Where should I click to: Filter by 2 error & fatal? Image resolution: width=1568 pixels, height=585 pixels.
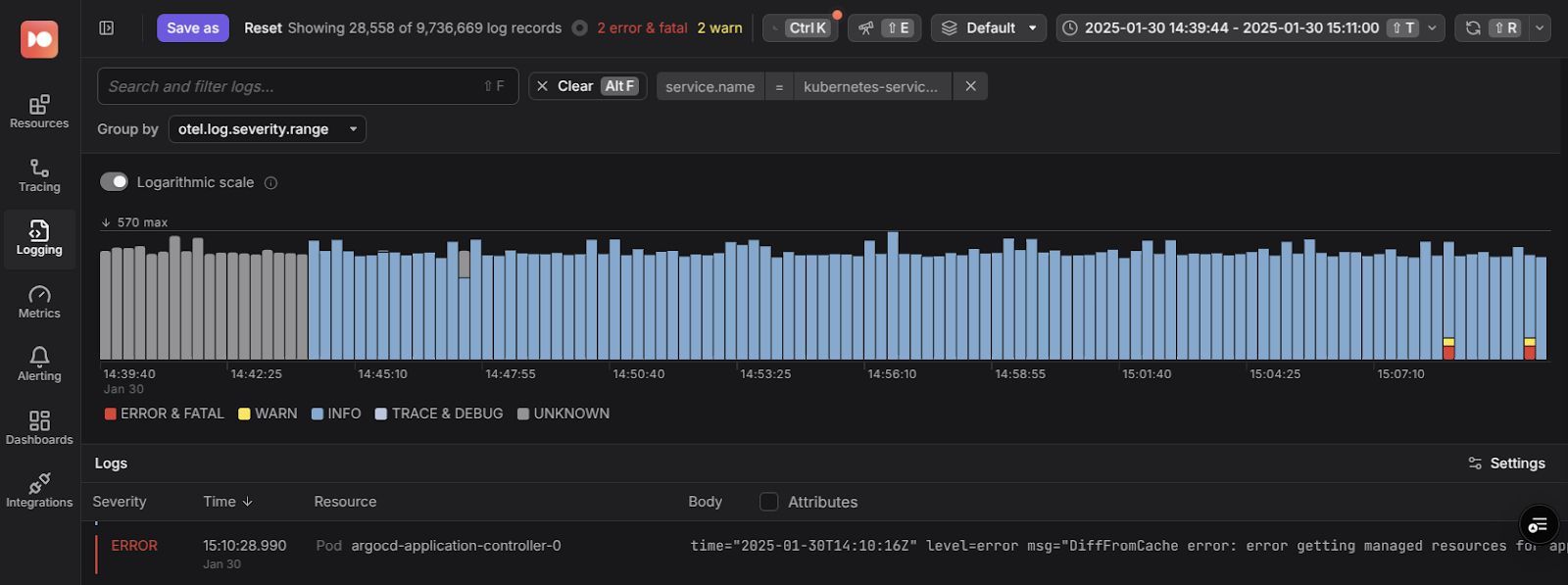coord(642,28)
